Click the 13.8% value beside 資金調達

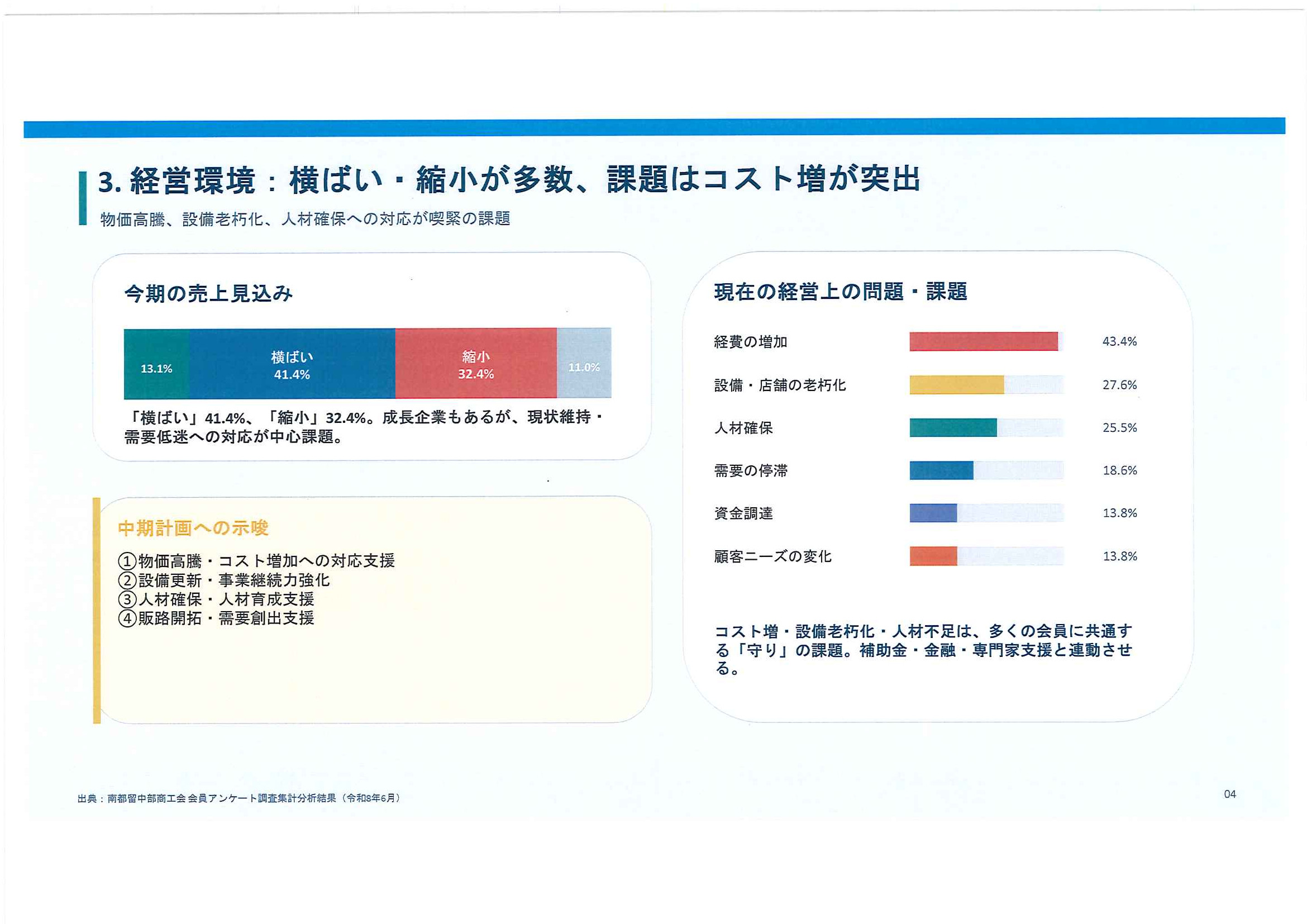click(x=1119, y=513)
